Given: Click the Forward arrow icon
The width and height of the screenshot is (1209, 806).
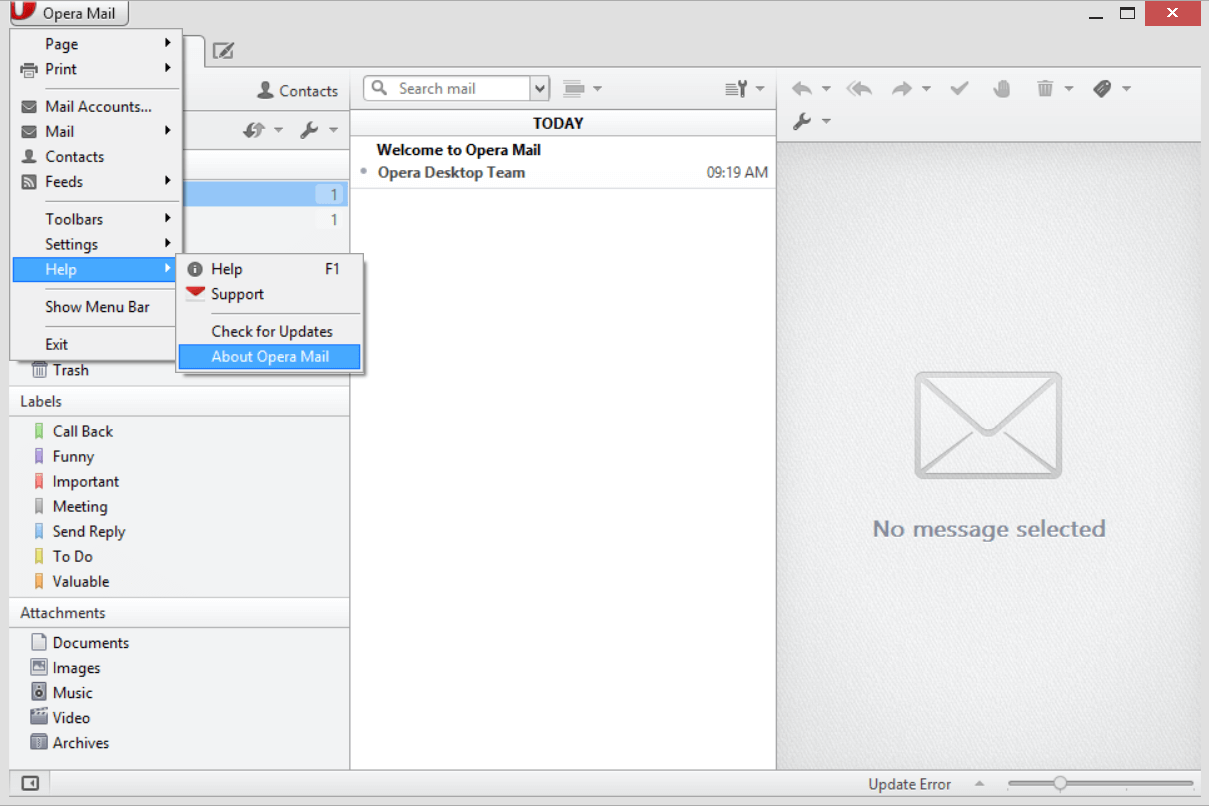Looking at the screenshot, I should [902, 88].
